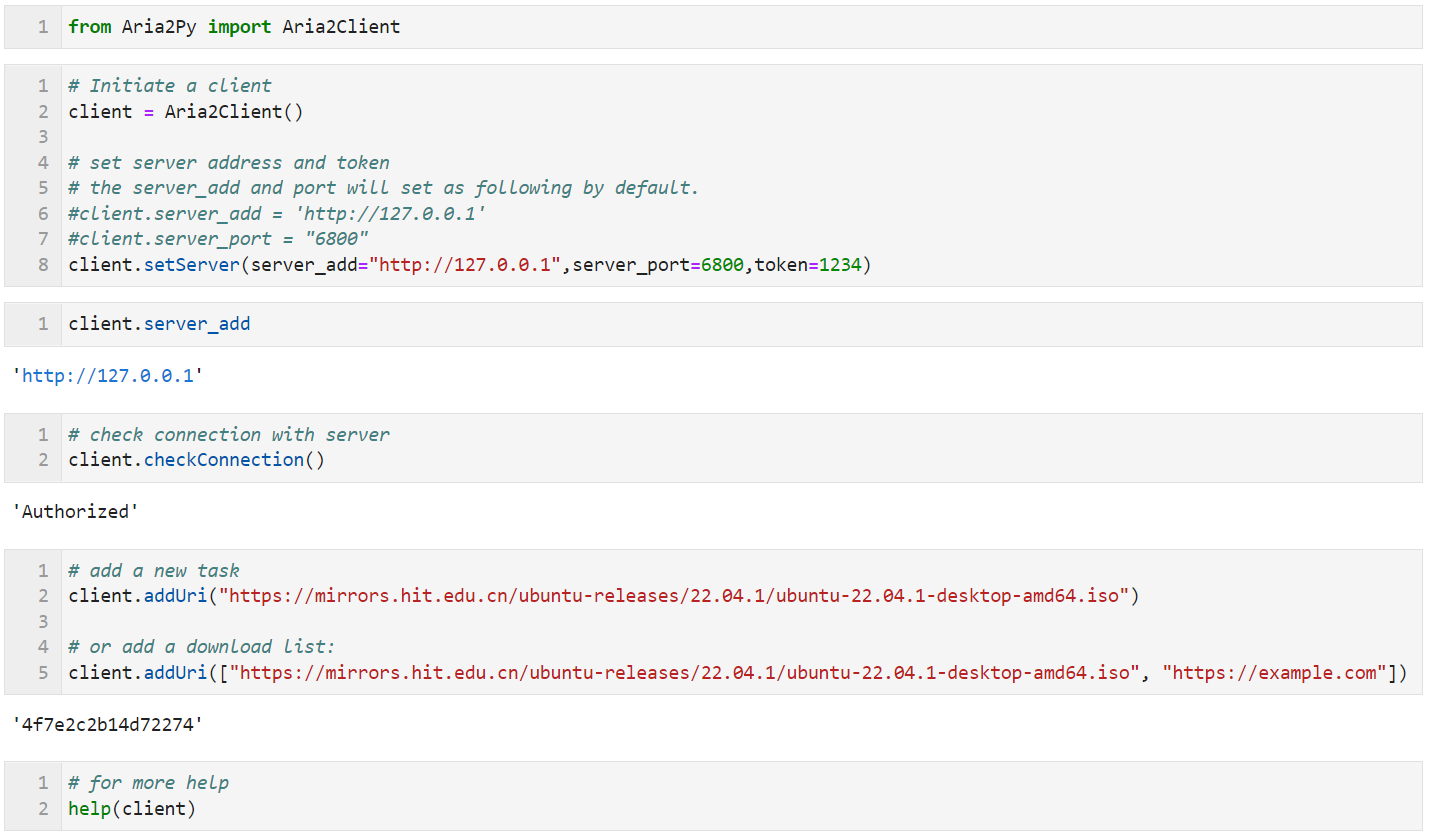Click the '# set server address and token' comment

point(229,163)
